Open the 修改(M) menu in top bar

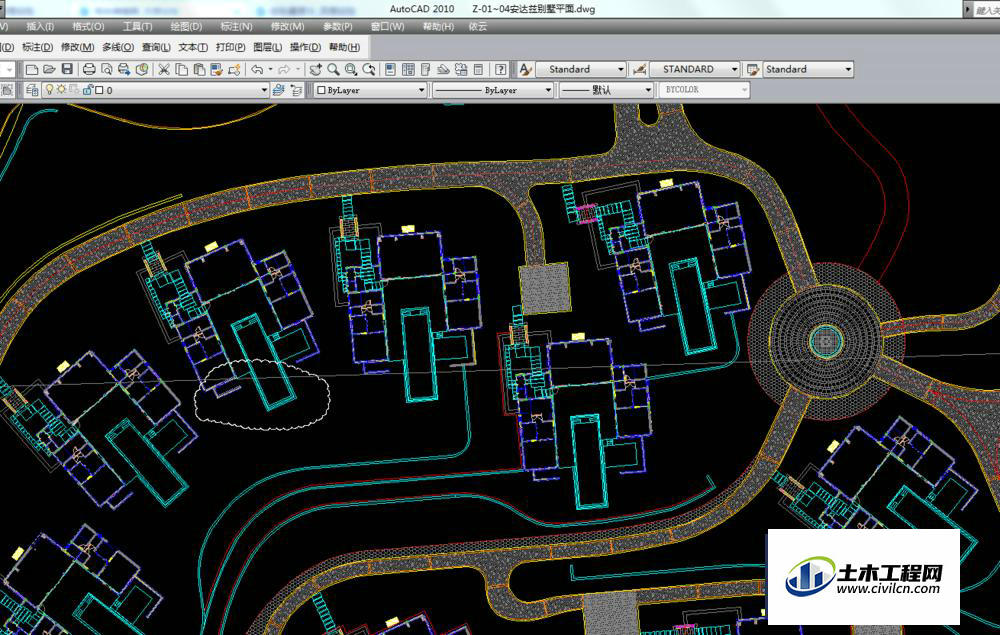point(287,27)
